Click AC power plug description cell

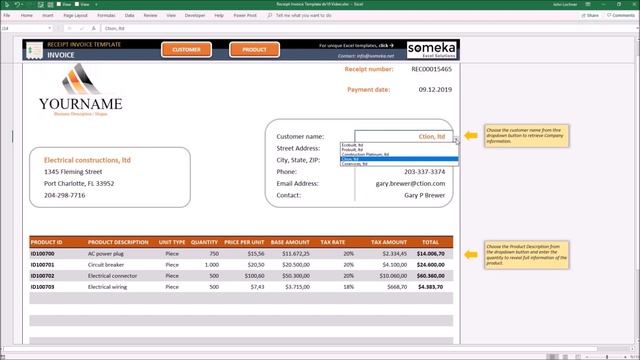pyautogui.click(x=106, y=253)
